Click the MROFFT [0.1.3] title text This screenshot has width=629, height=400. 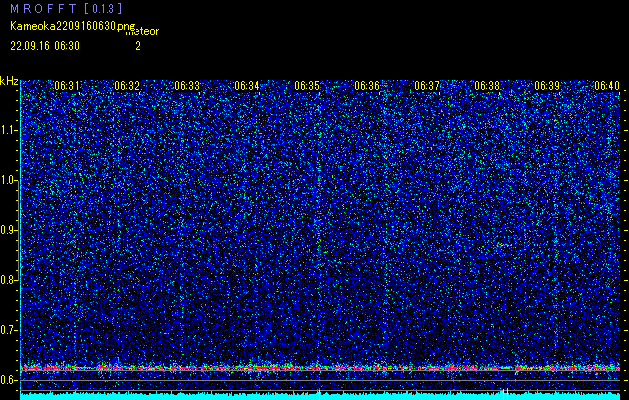click(67, 8)
